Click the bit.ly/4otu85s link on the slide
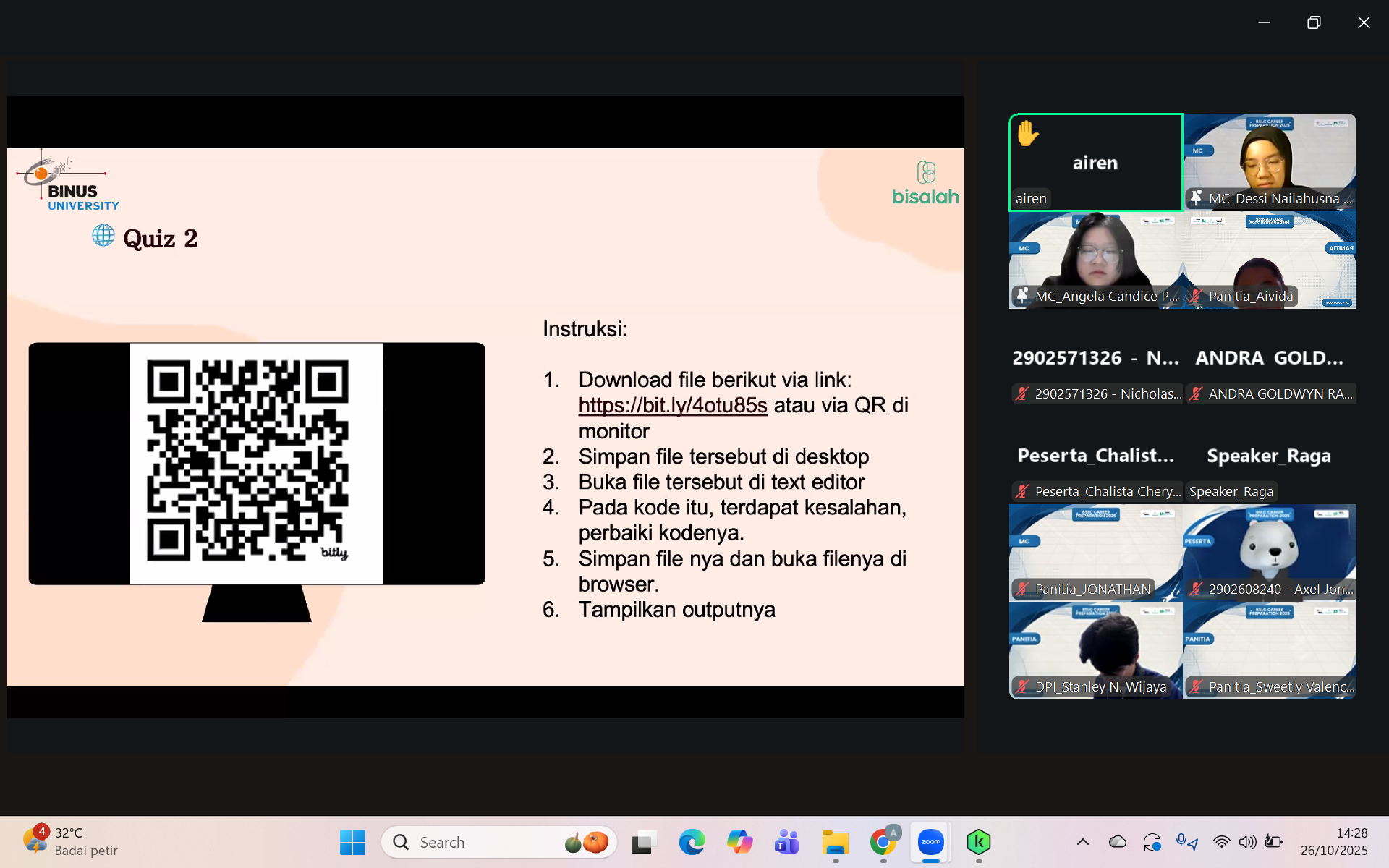 tap(672, 405)
